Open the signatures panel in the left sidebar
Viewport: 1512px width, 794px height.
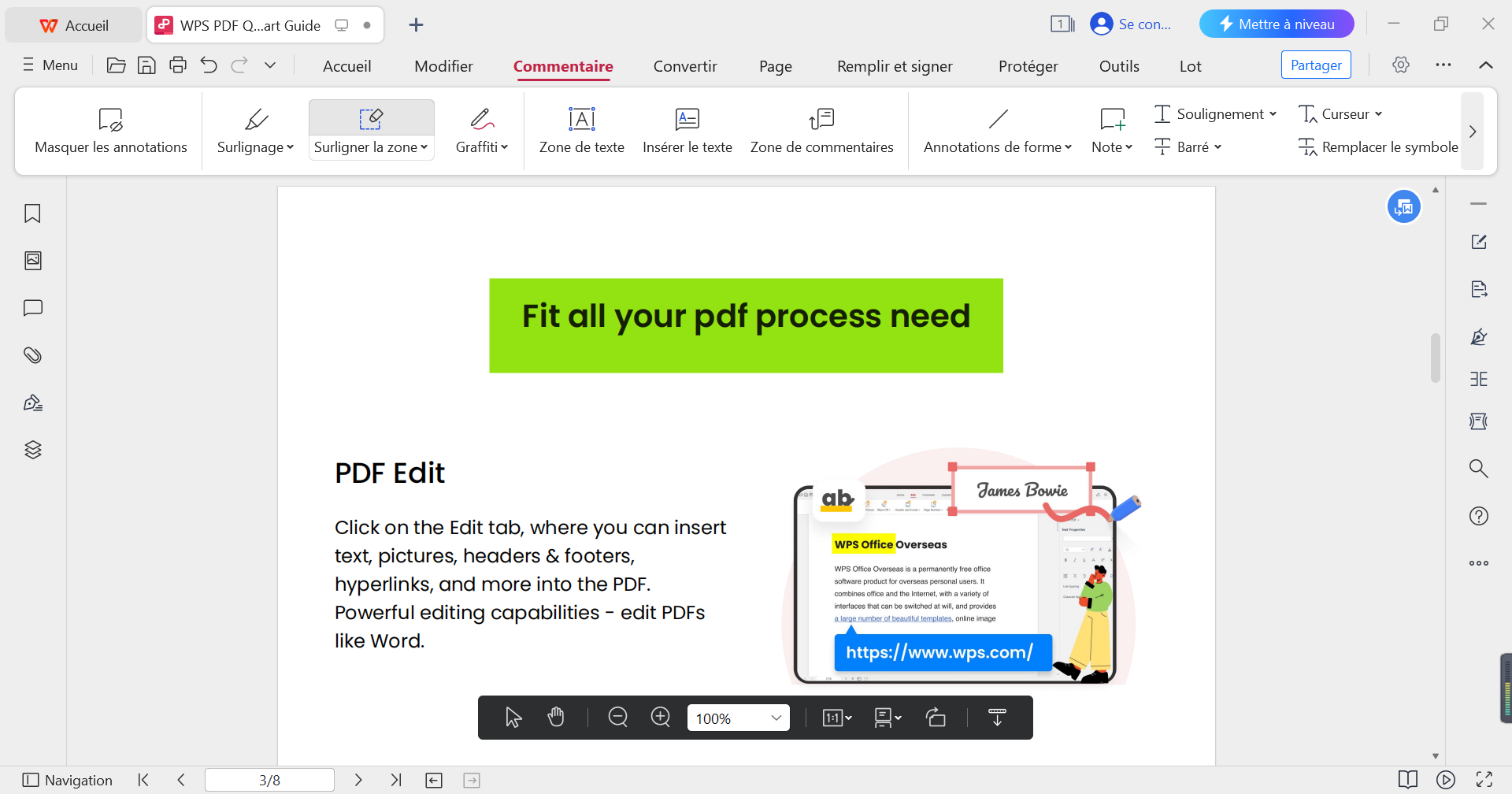pyautogui.click(x=32, y=403)
